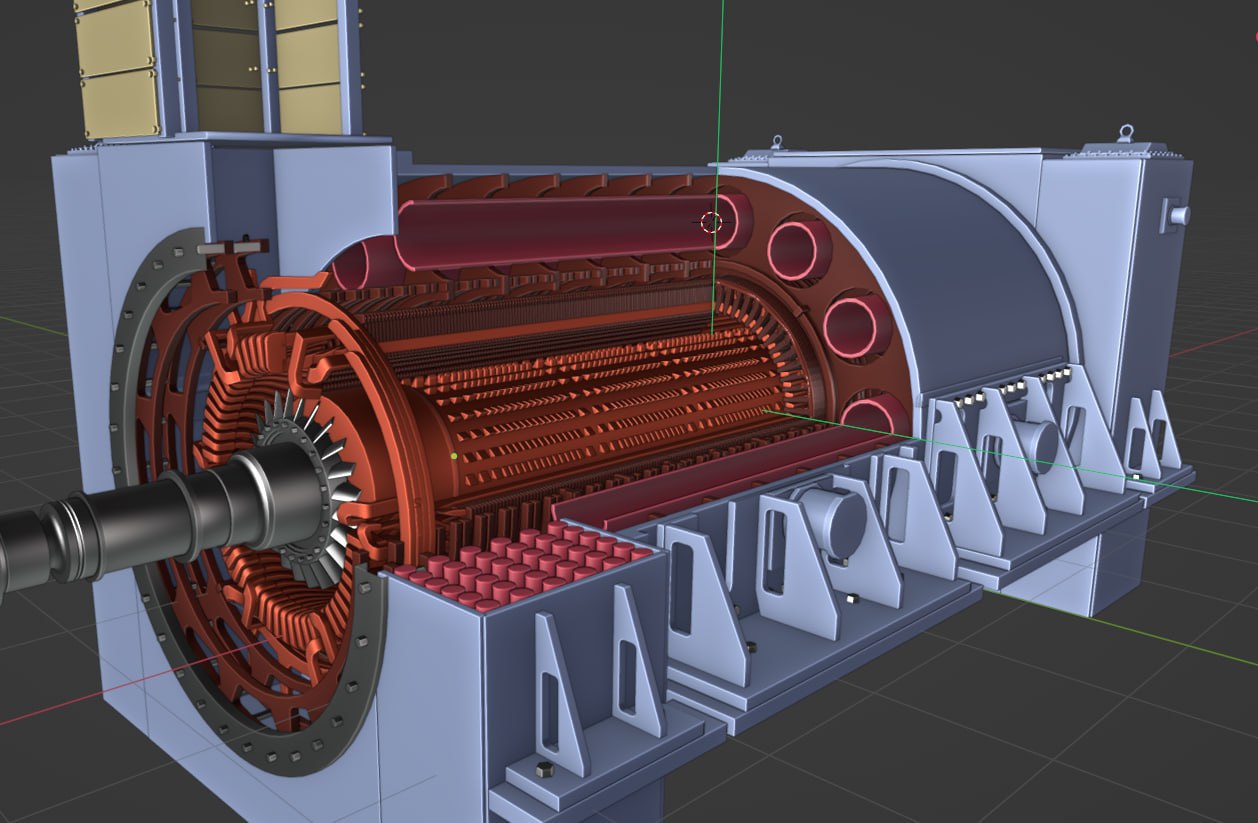Click the cylindrical port on the housing's right end
Viewport: 1258px width, 823px height.
(1177, 214)
